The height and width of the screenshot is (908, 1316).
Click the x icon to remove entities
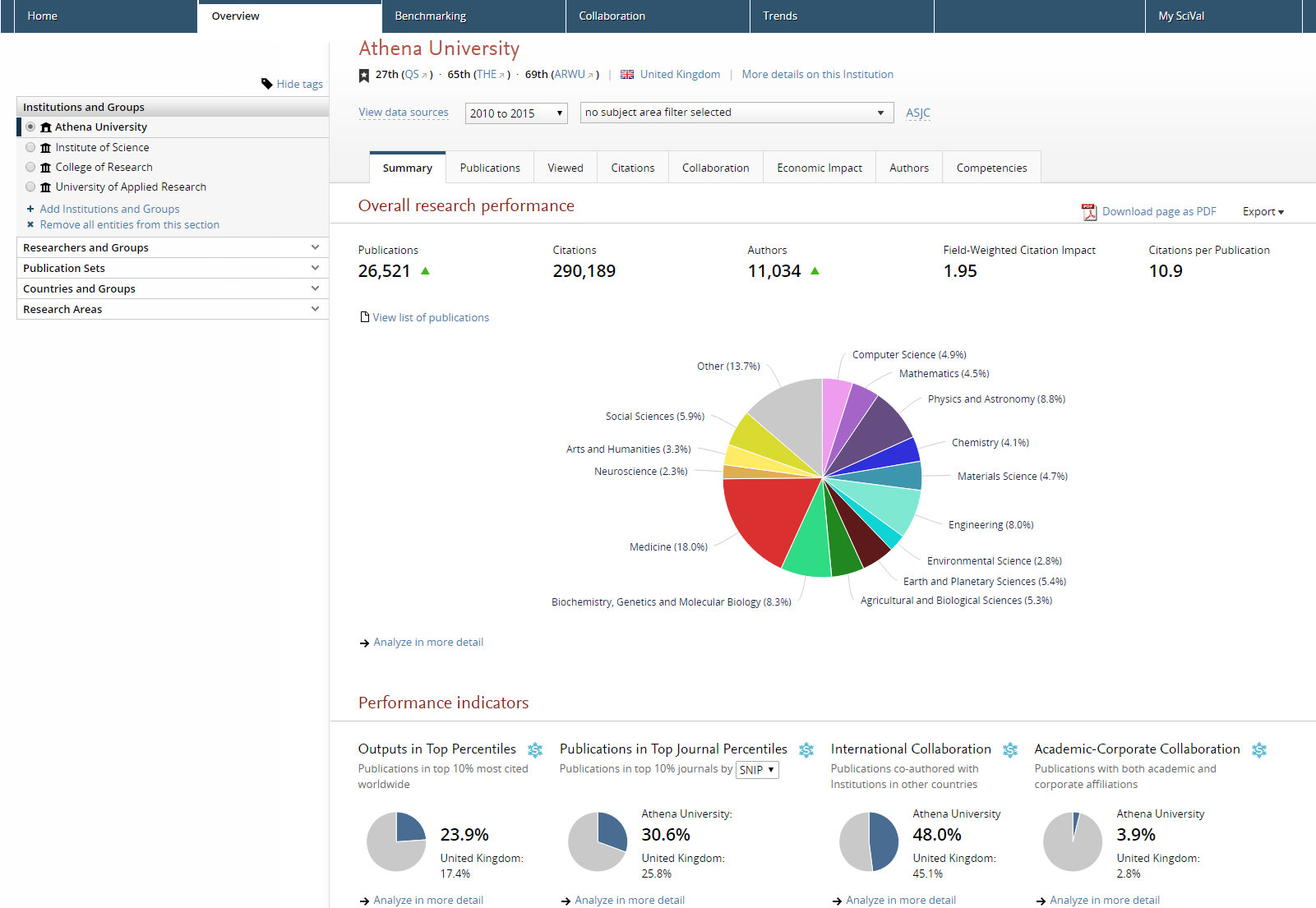(x=30, y=224)
